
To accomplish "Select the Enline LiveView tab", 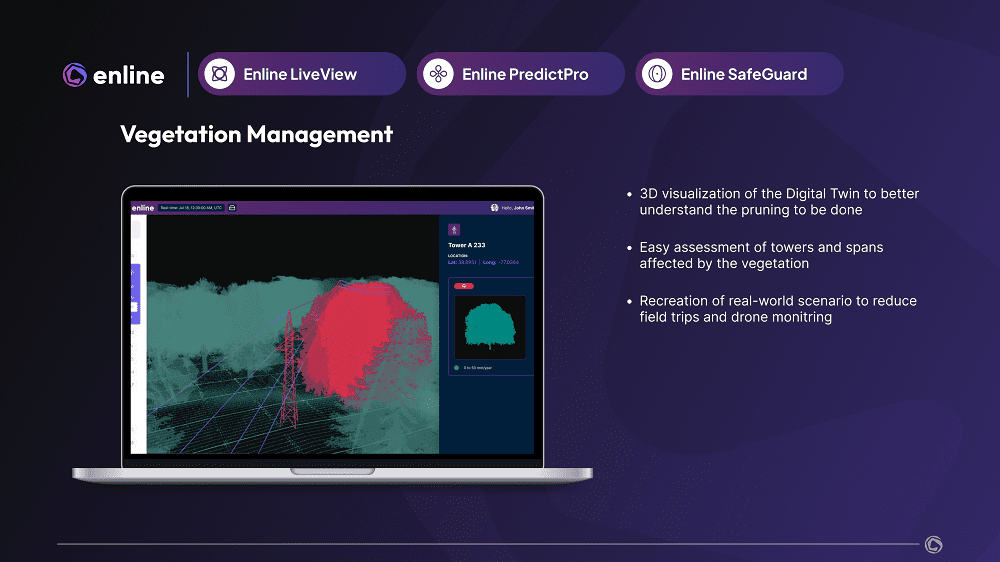I will [x=302, y=74].
